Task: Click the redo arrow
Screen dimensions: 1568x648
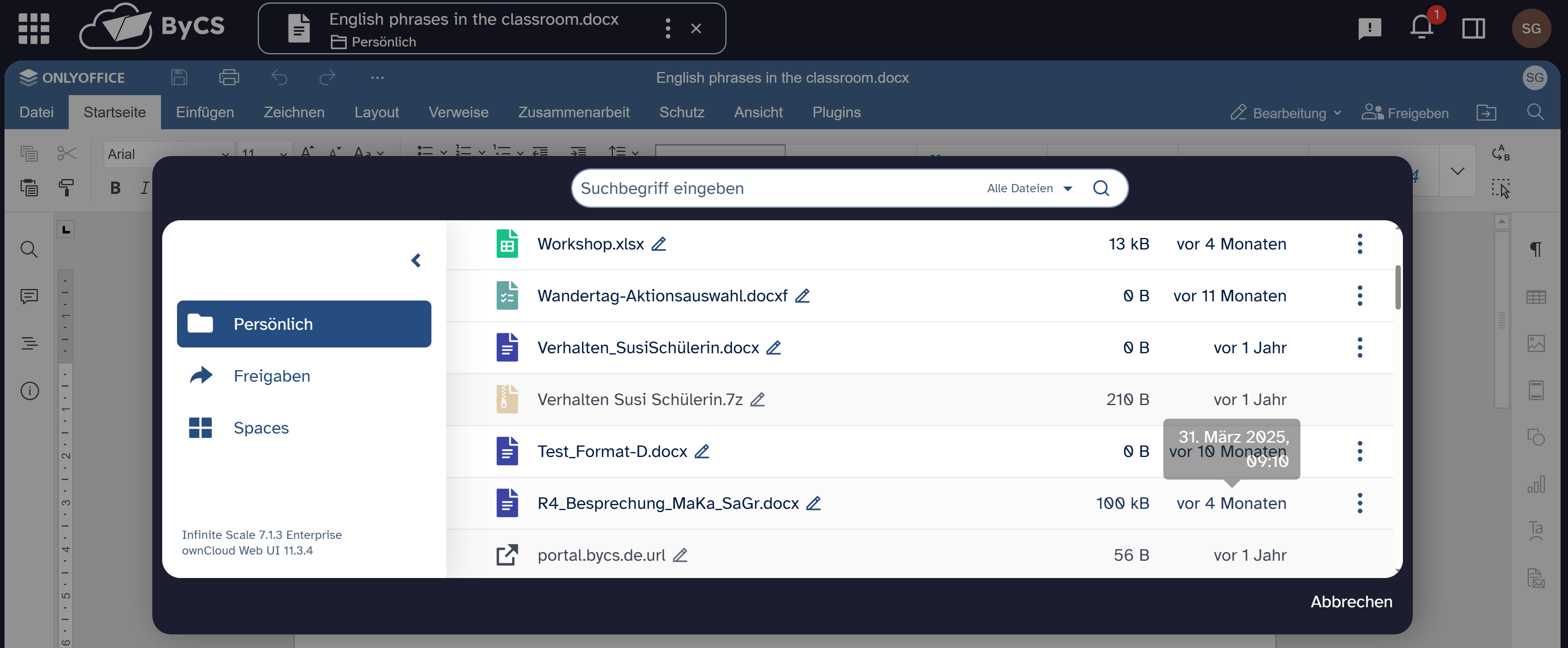Action: point(328,77)
